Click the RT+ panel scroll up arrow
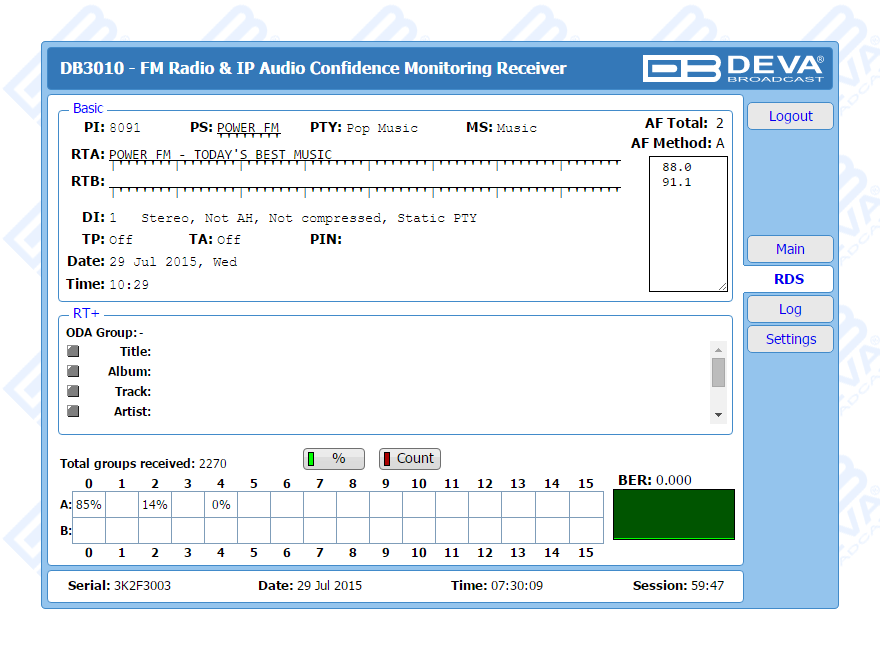Viewport: 880px width, 650px height. tap(718, 349)
